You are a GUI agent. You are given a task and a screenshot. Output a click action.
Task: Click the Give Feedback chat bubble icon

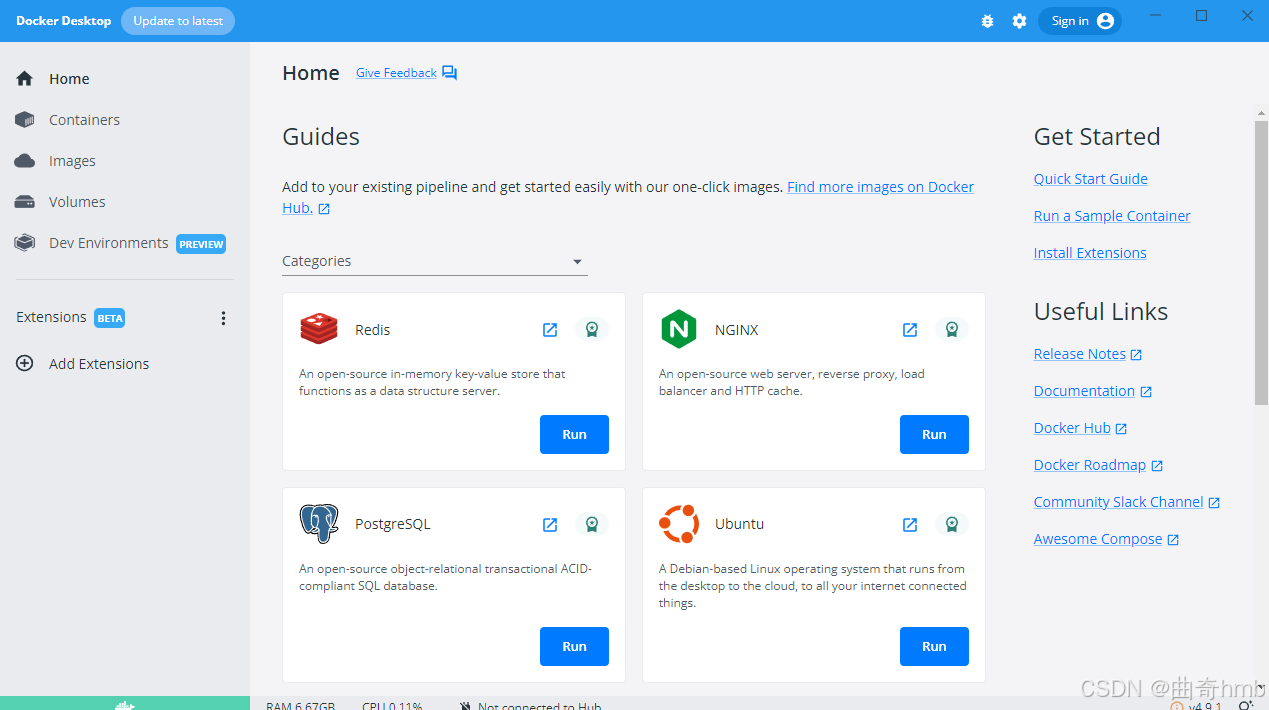click(449, 73)
